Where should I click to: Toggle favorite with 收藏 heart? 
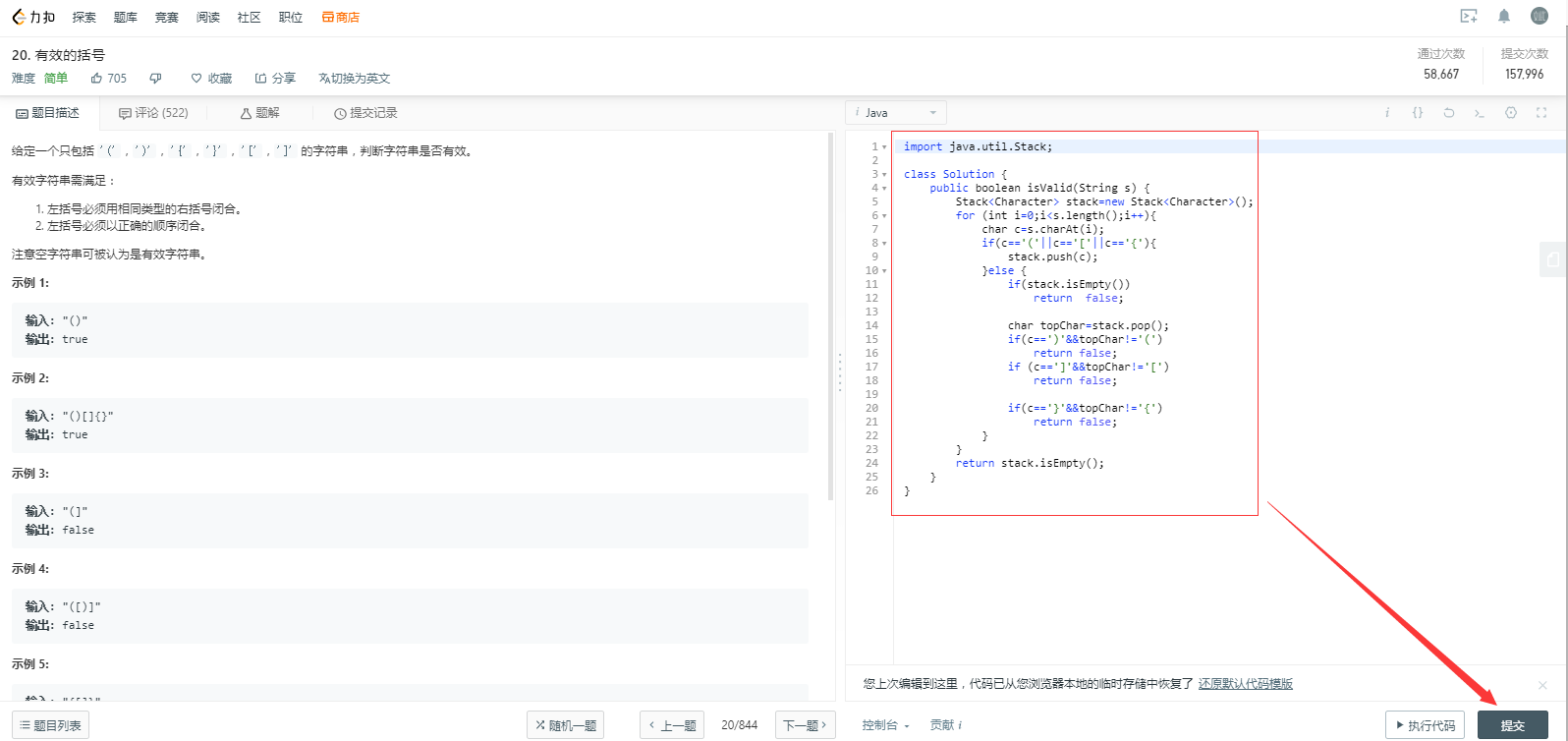pyautogui.click(x=211, y=79)
